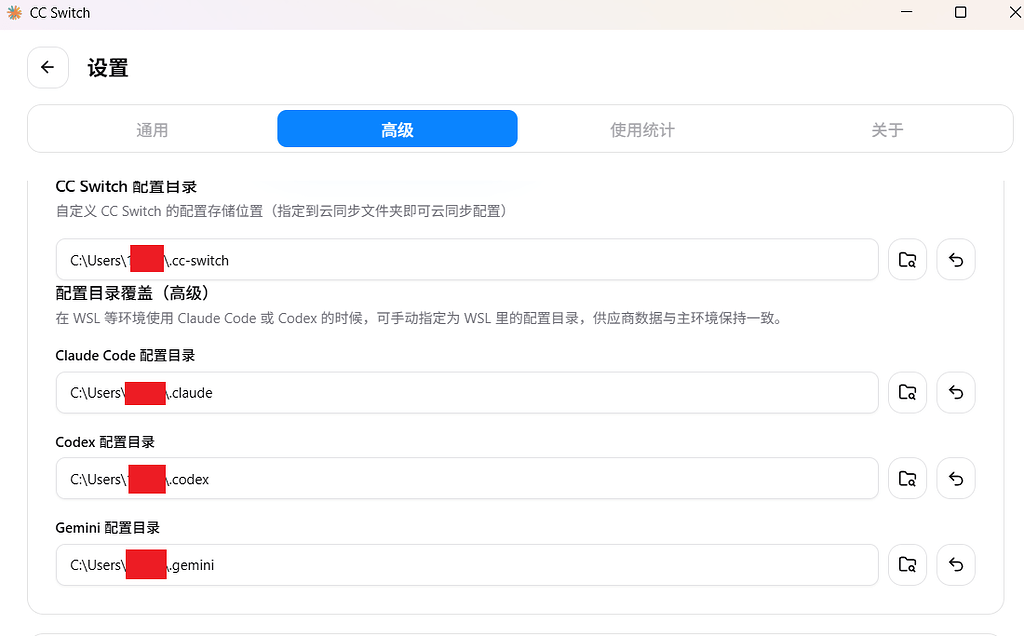
Task: Focus the .cc-switch directory path field
Action: [x=467, y=260]
